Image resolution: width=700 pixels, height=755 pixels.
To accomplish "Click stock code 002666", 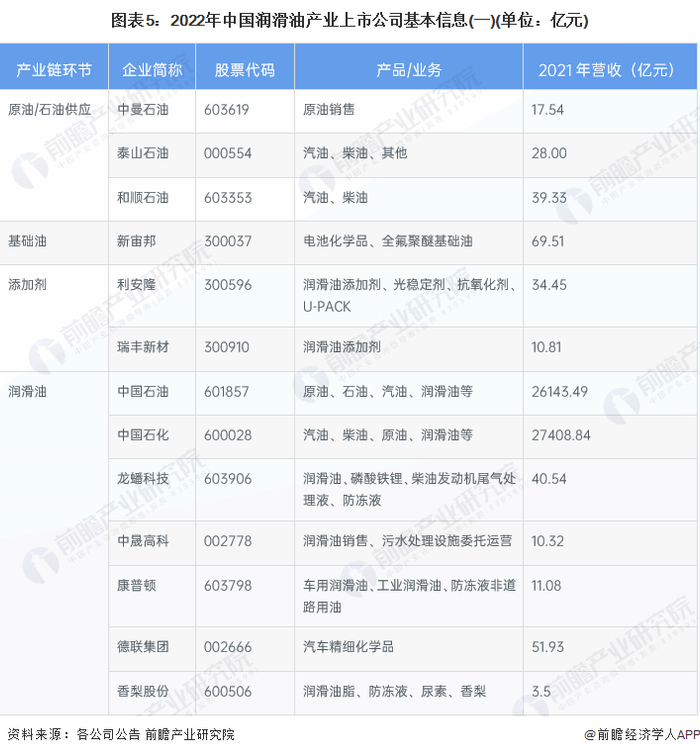I will tap(228, 647).
